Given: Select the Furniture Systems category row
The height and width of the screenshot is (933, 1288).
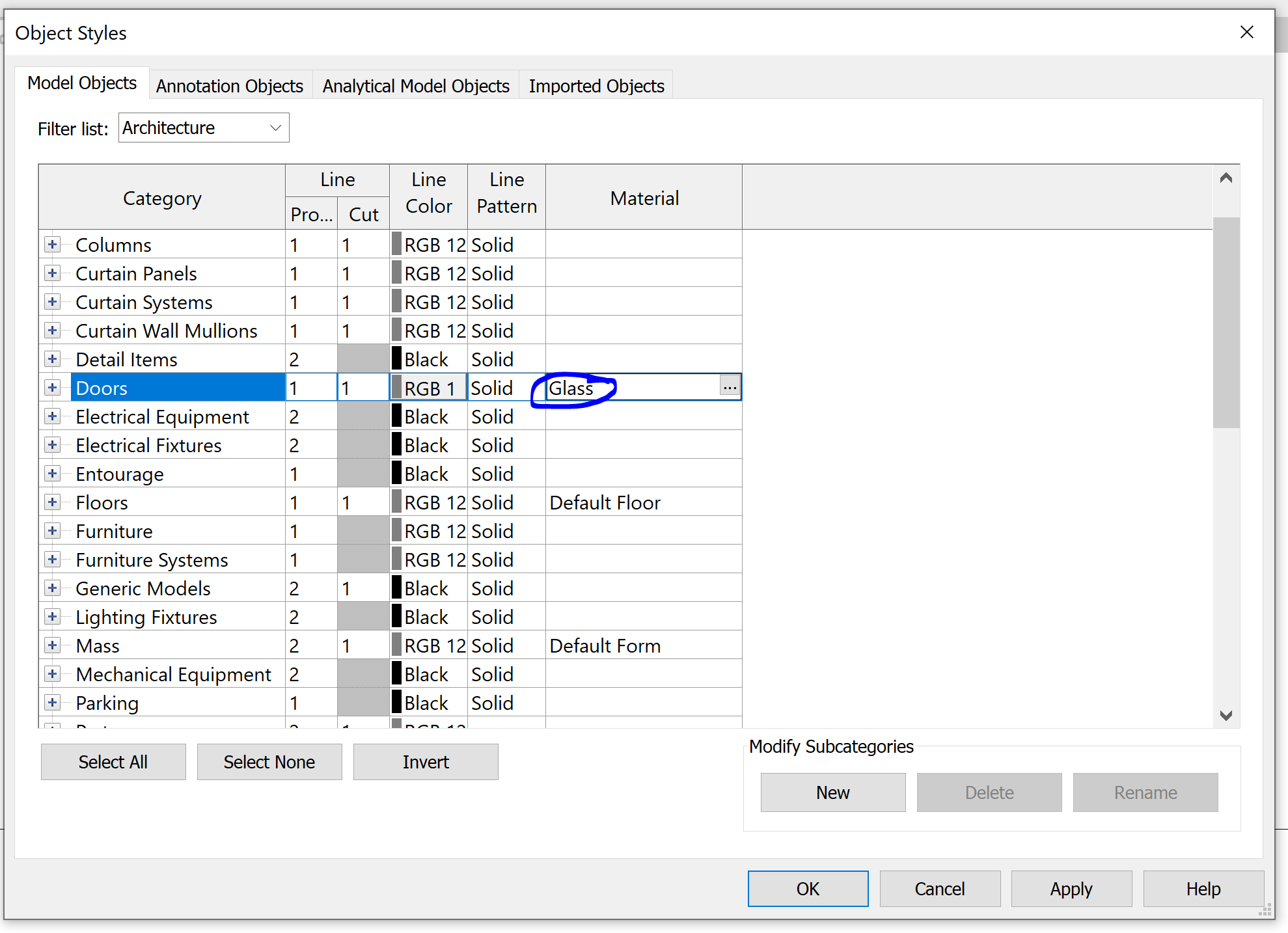Looking at the screenshot, I should pyautogui.click(x=391, y=560).
